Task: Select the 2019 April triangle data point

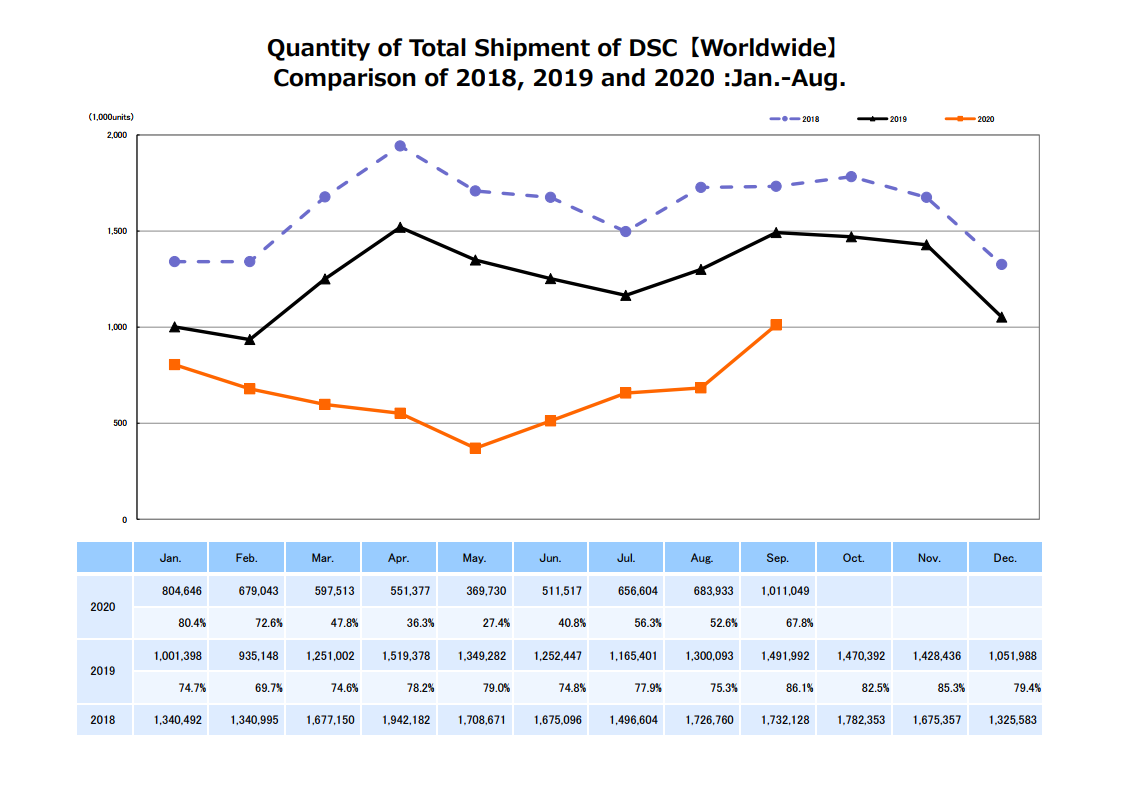Action: [x=400, y=228]
